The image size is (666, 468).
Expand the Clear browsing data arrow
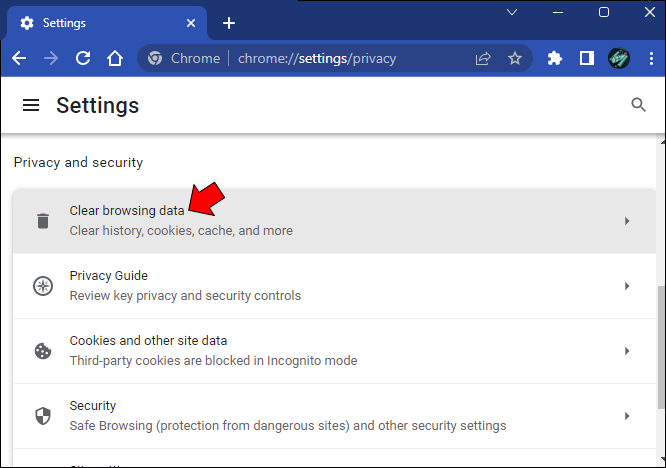point(627,221)
